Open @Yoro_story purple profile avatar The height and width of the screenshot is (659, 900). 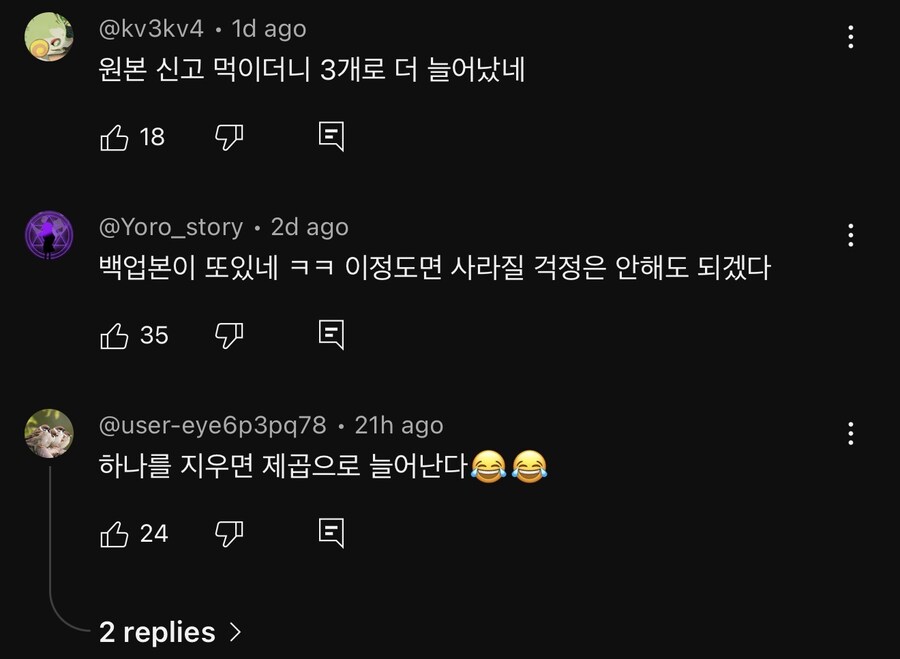click(49, 236)
